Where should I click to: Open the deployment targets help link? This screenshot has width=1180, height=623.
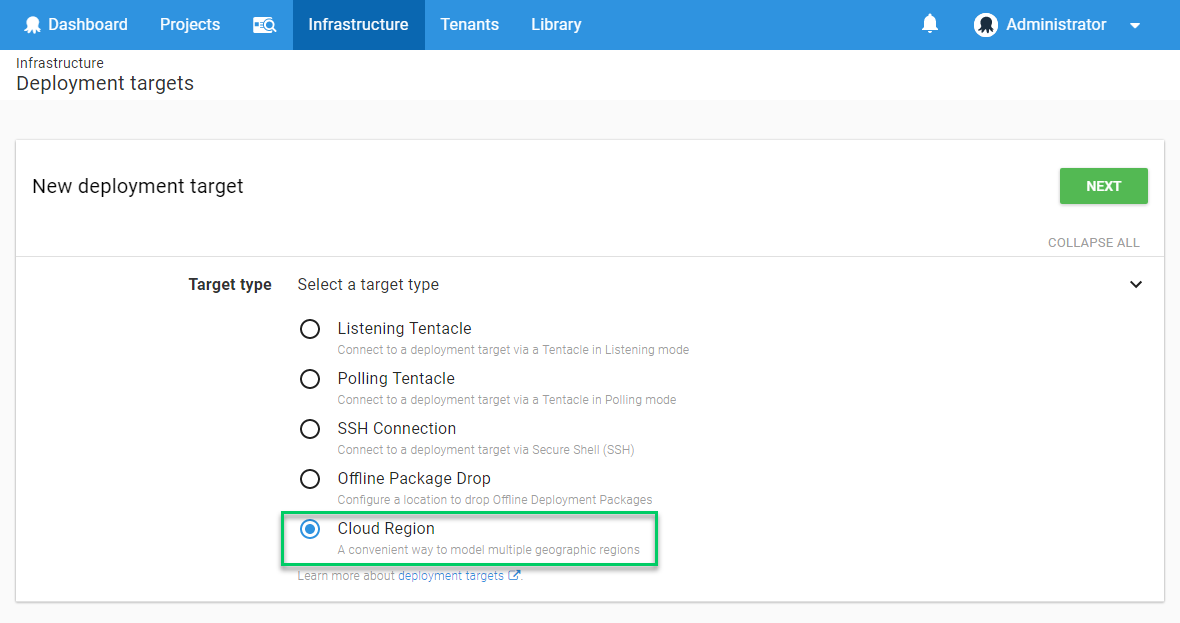(450, 576)
